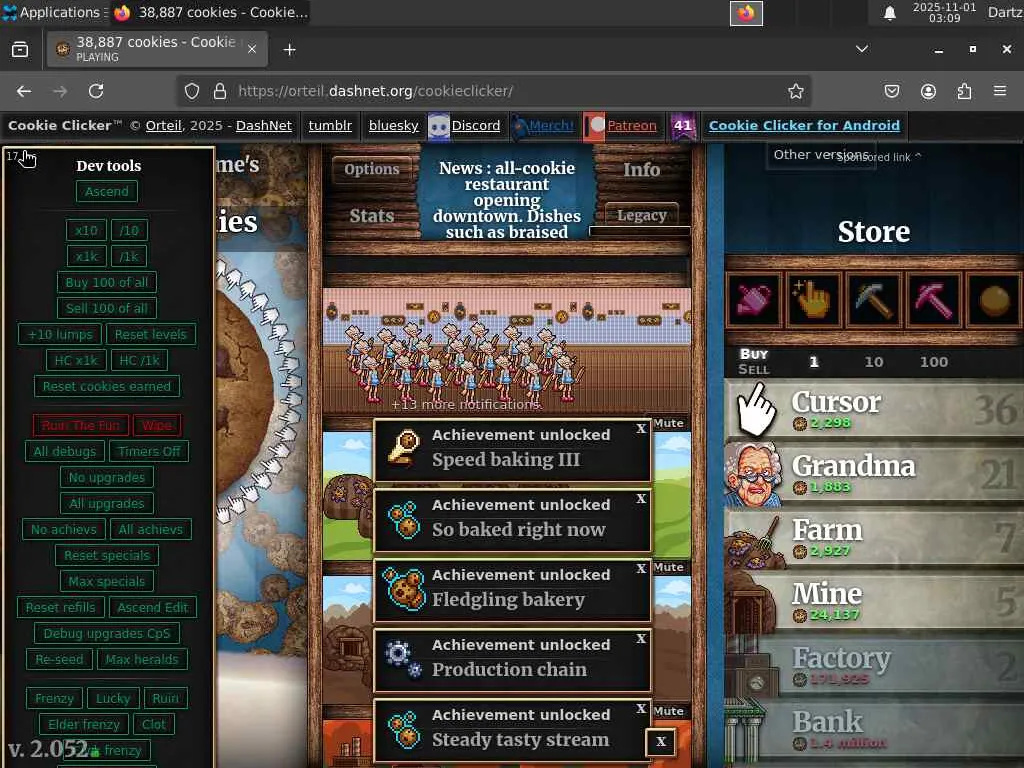Multiply cookies with x10 button

point(86,231)
